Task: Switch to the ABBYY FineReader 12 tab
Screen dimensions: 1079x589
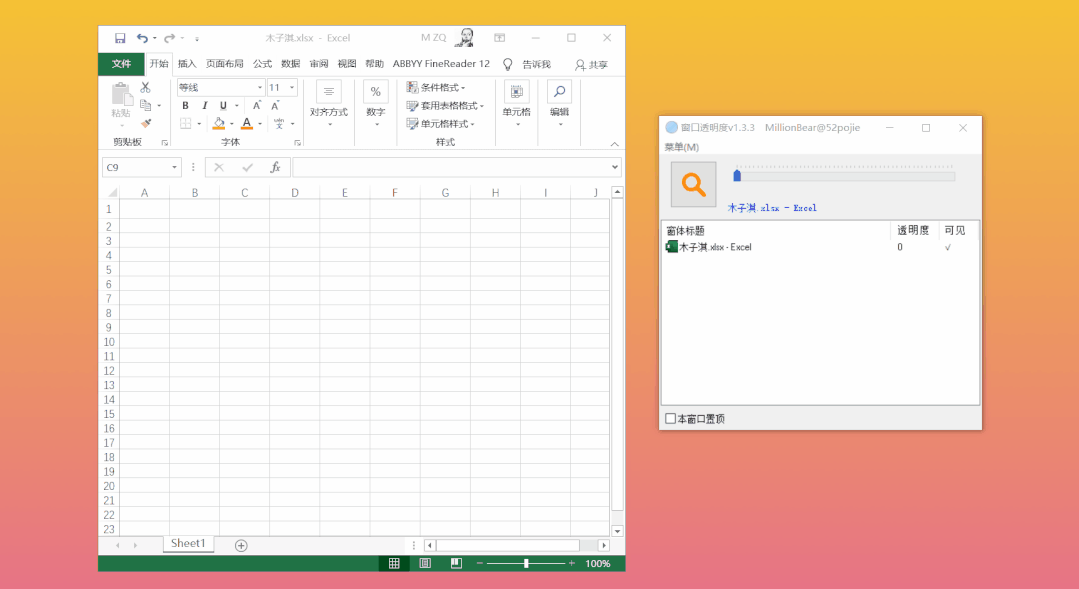Action: point(441,64)
